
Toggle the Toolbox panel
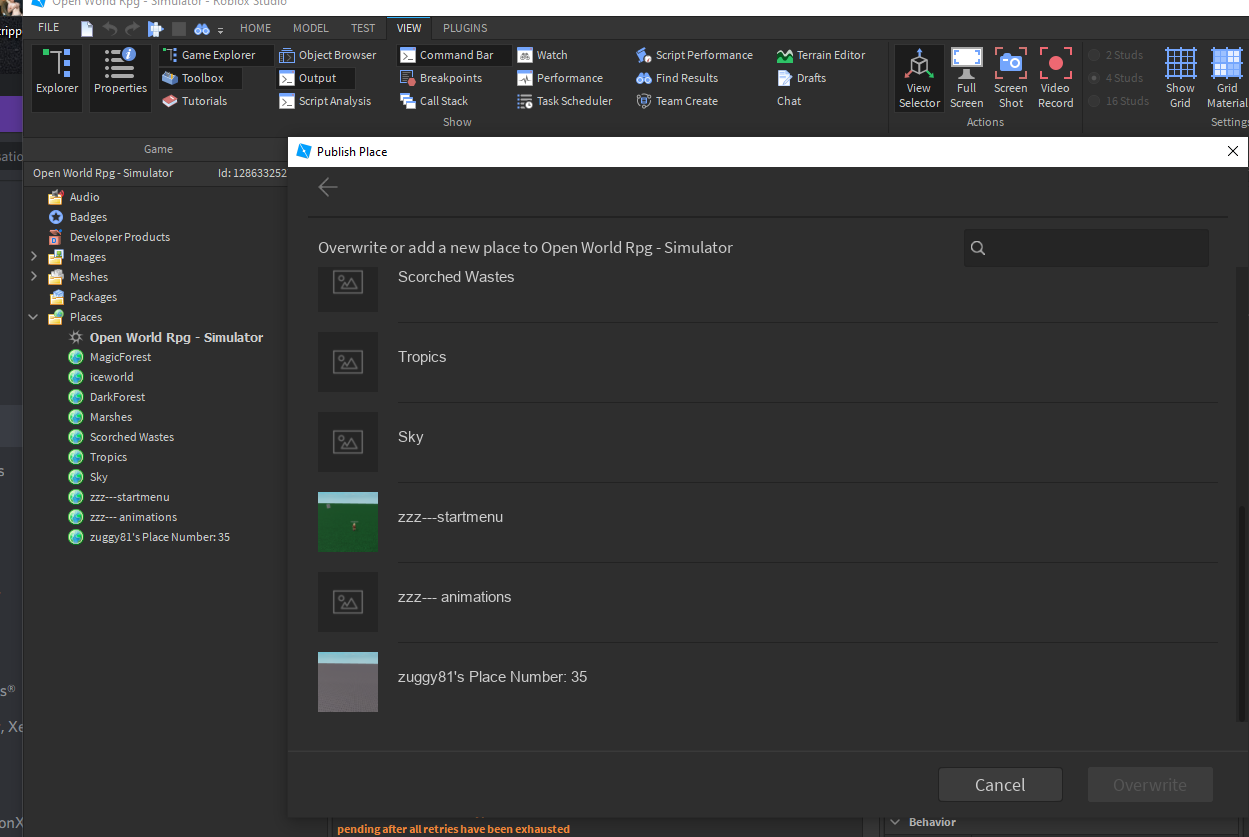[x=200, y=78]
